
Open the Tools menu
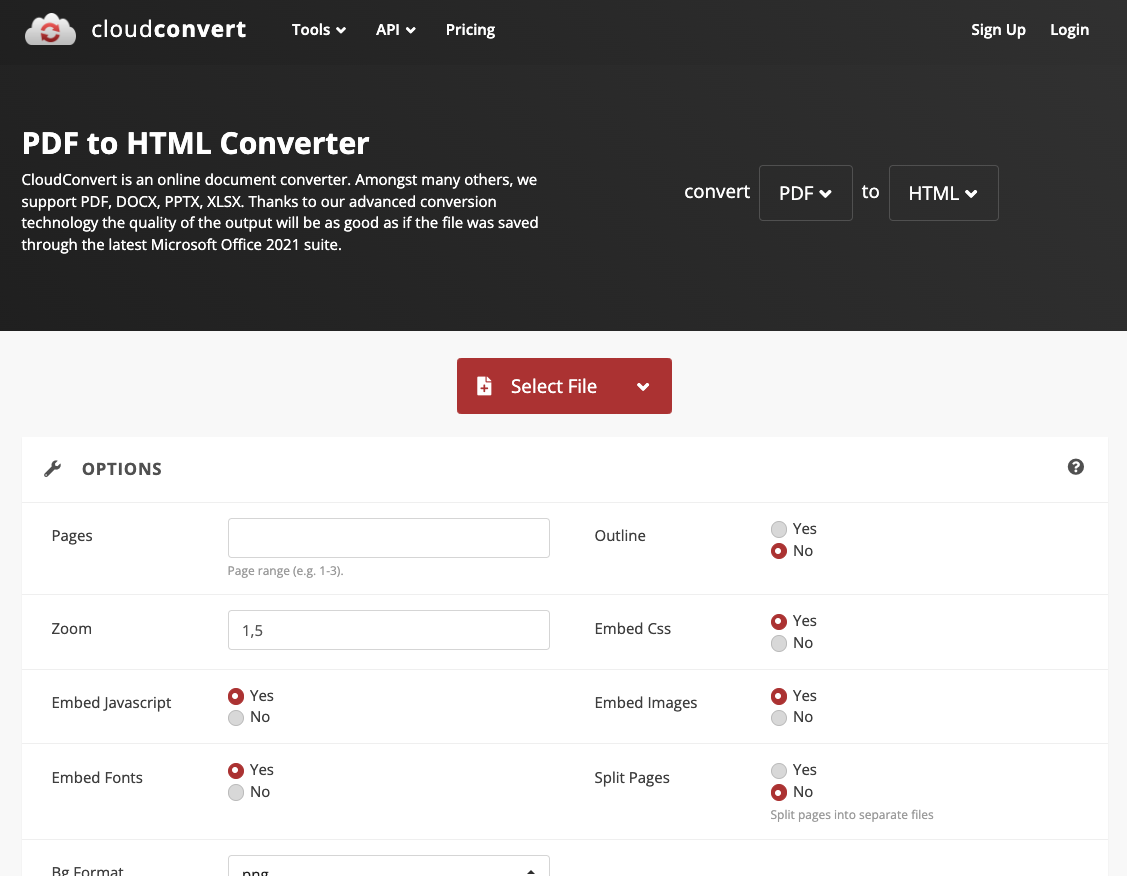tap(318, 29)
